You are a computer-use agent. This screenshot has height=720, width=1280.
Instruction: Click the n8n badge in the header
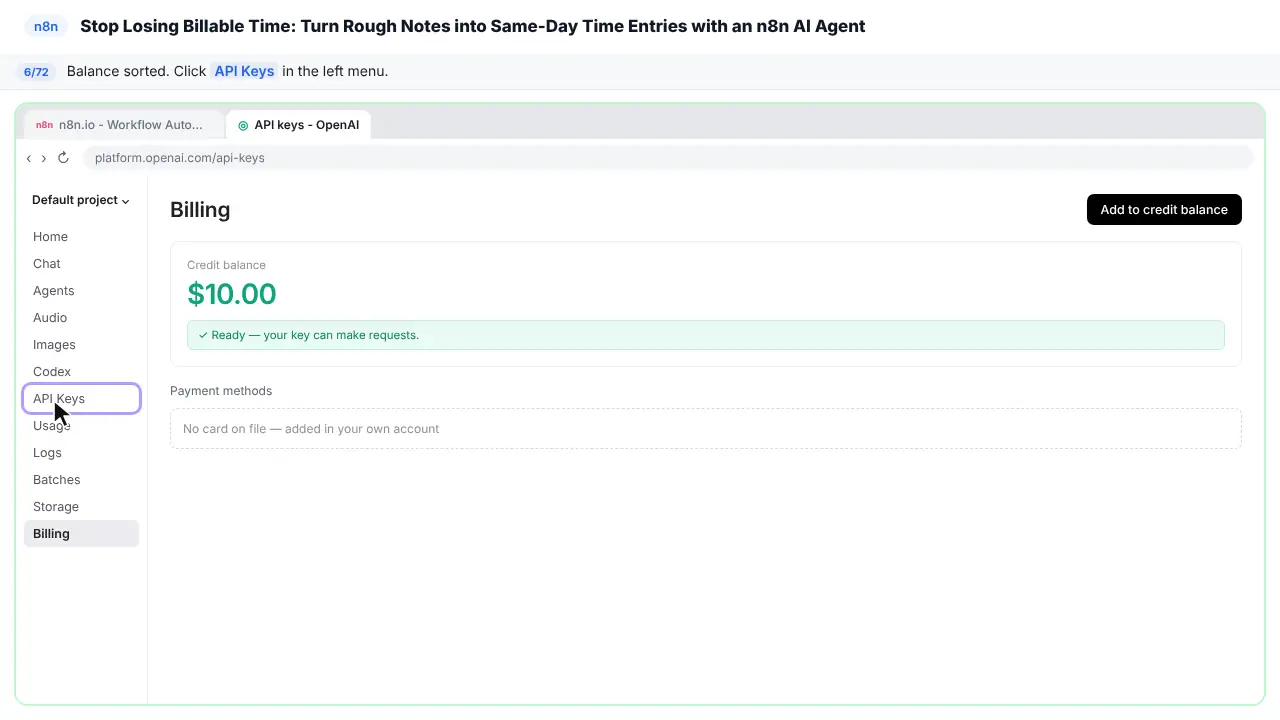(x=46, y=26)
